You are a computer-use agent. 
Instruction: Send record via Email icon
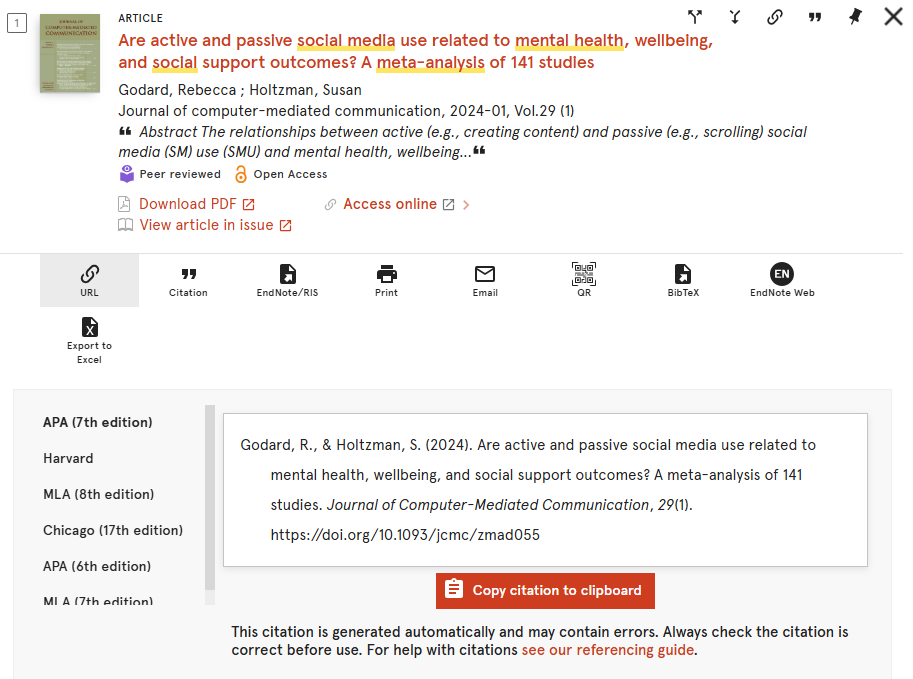[485, 281]
